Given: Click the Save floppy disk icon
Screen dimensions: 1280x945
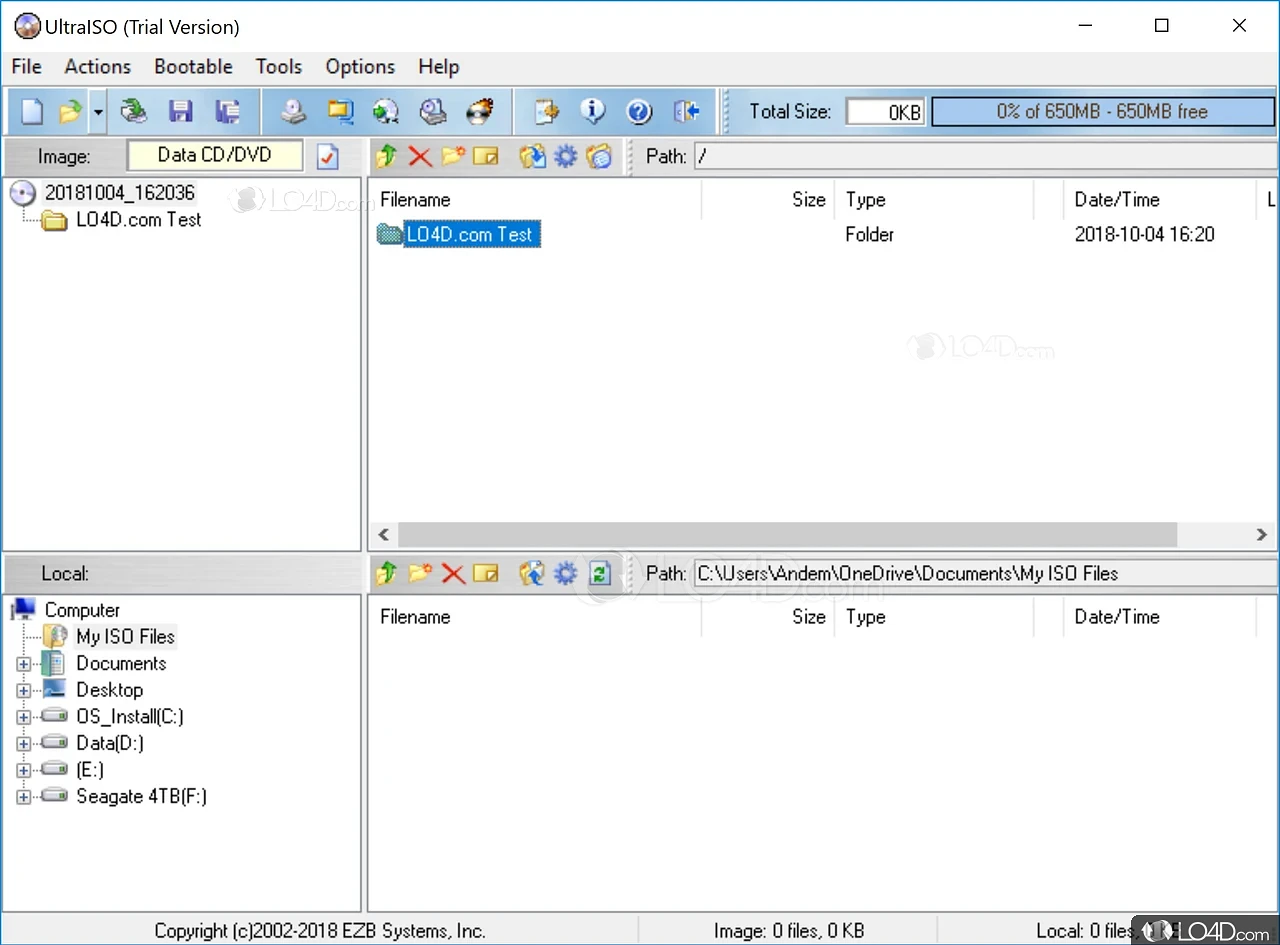Looking at the screenshot, I should point(180,111).
